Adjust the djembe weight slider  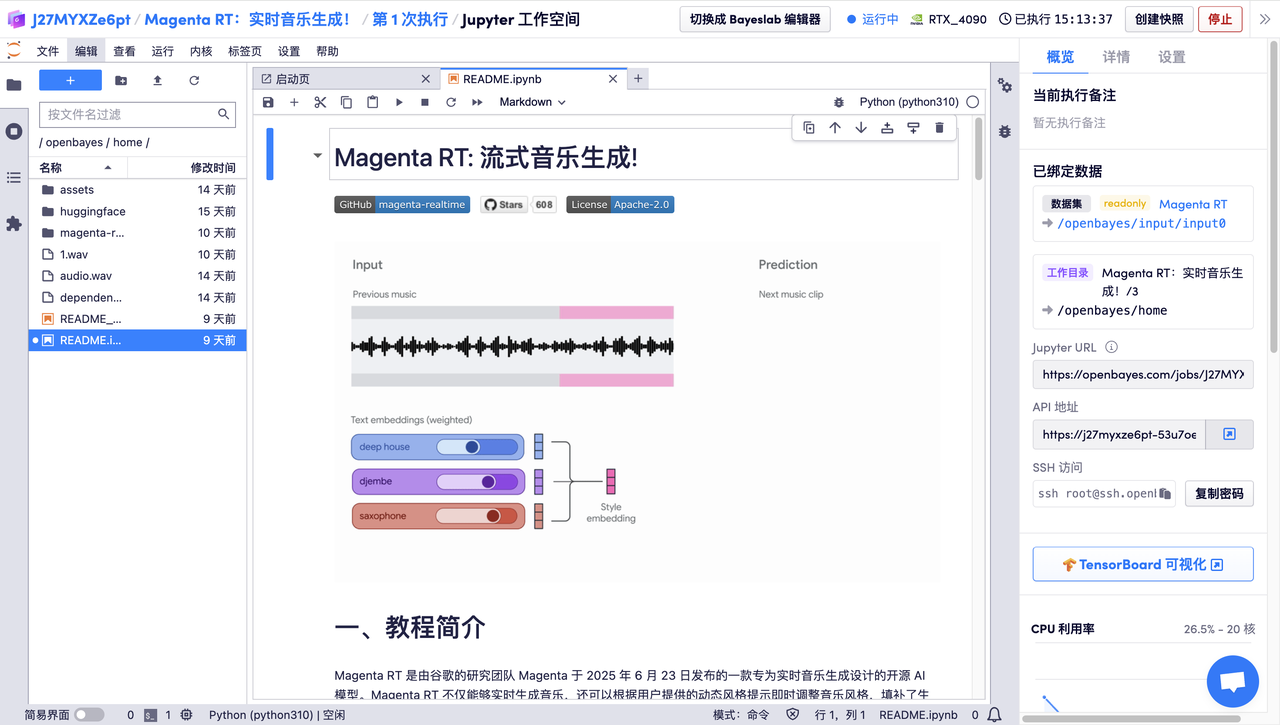click(x=477, y=482)
